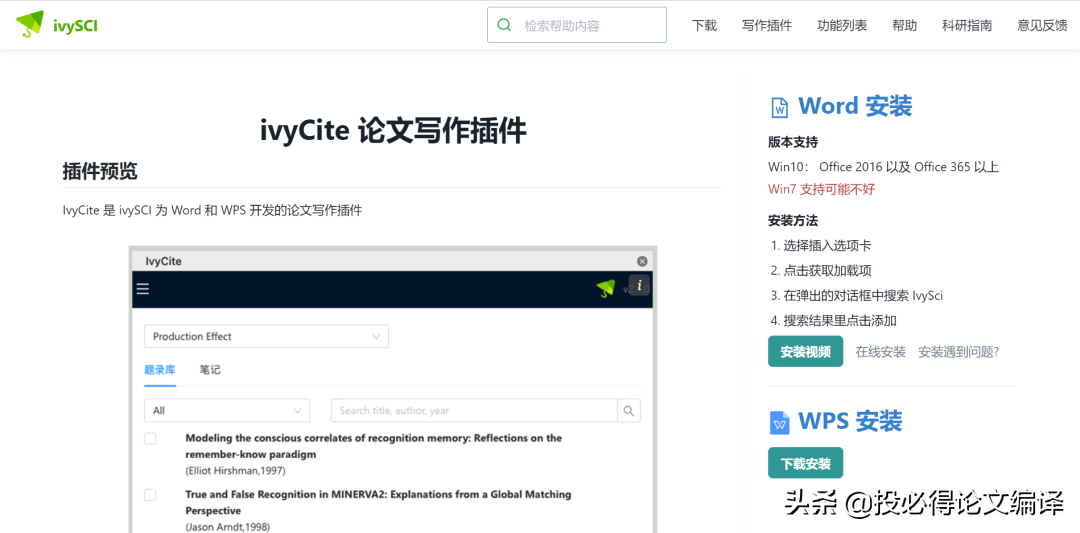Close the IvyCite preview panel
Image resolution: width=1080 pixels, height=533 pixels.
(642, 261)
